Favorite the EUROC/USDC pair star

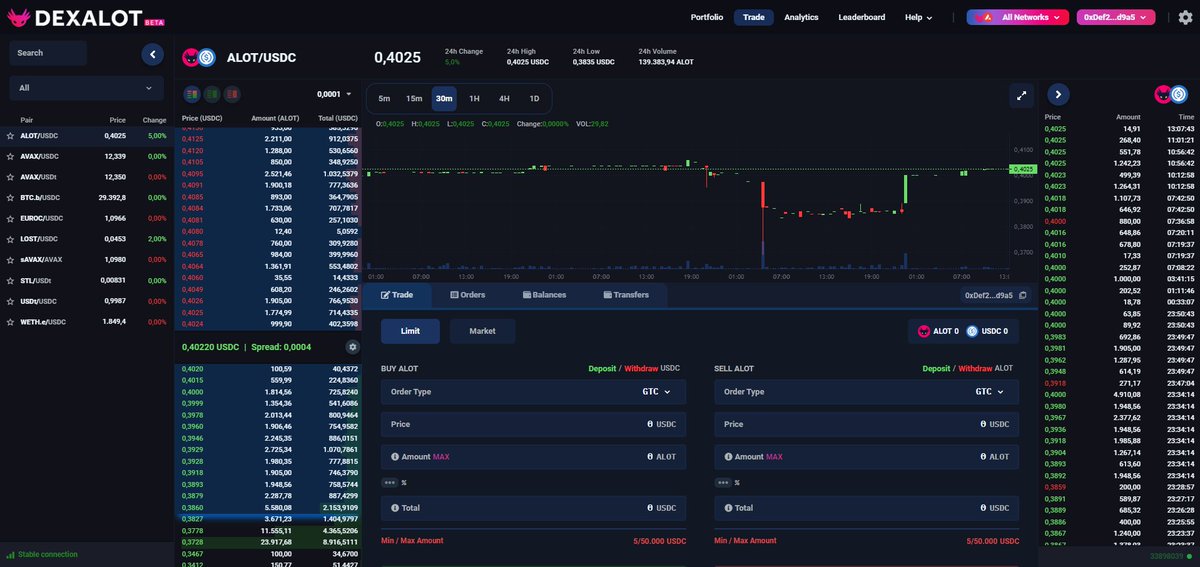click(x=10, y=219)
